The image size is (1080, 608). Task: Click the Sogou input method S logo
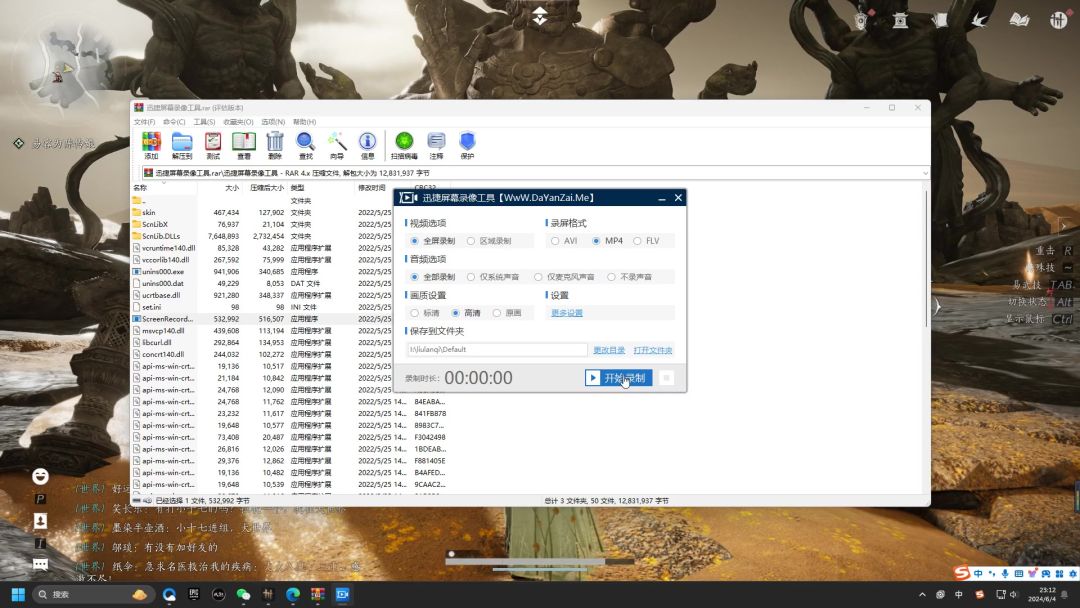962,573
